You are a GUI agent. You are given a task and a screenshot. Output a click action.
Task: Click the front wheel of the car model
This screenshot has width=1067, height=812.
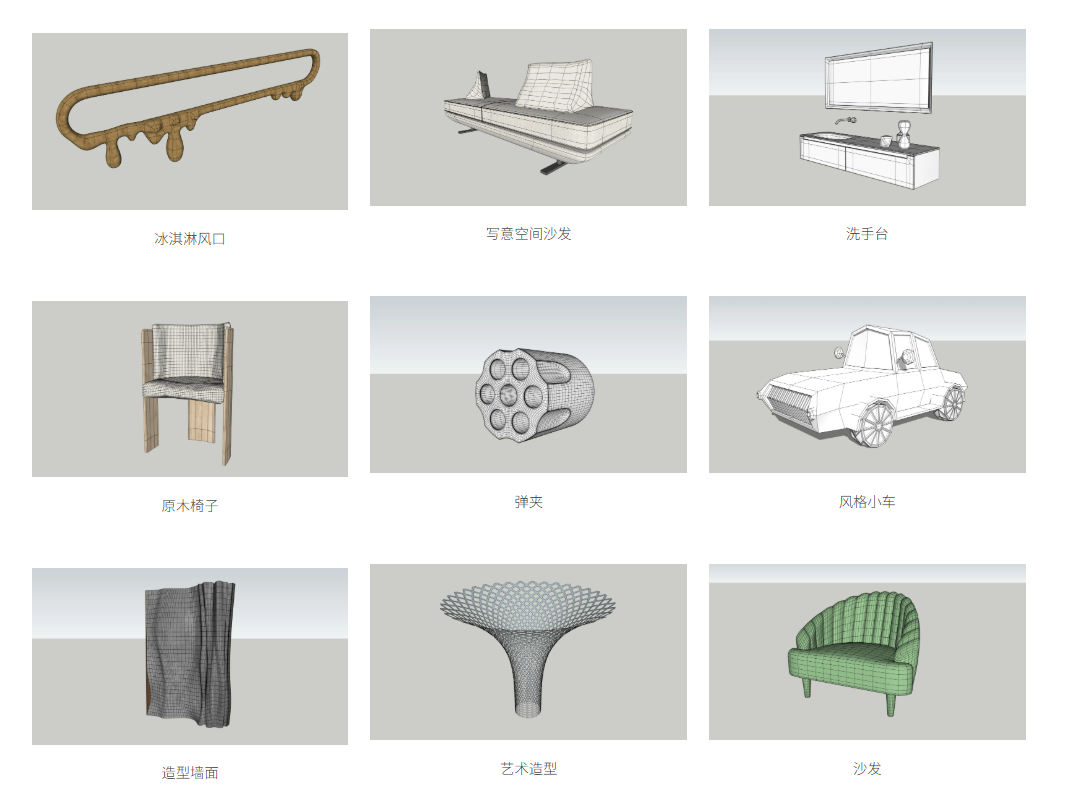click(x=875, y=423)
